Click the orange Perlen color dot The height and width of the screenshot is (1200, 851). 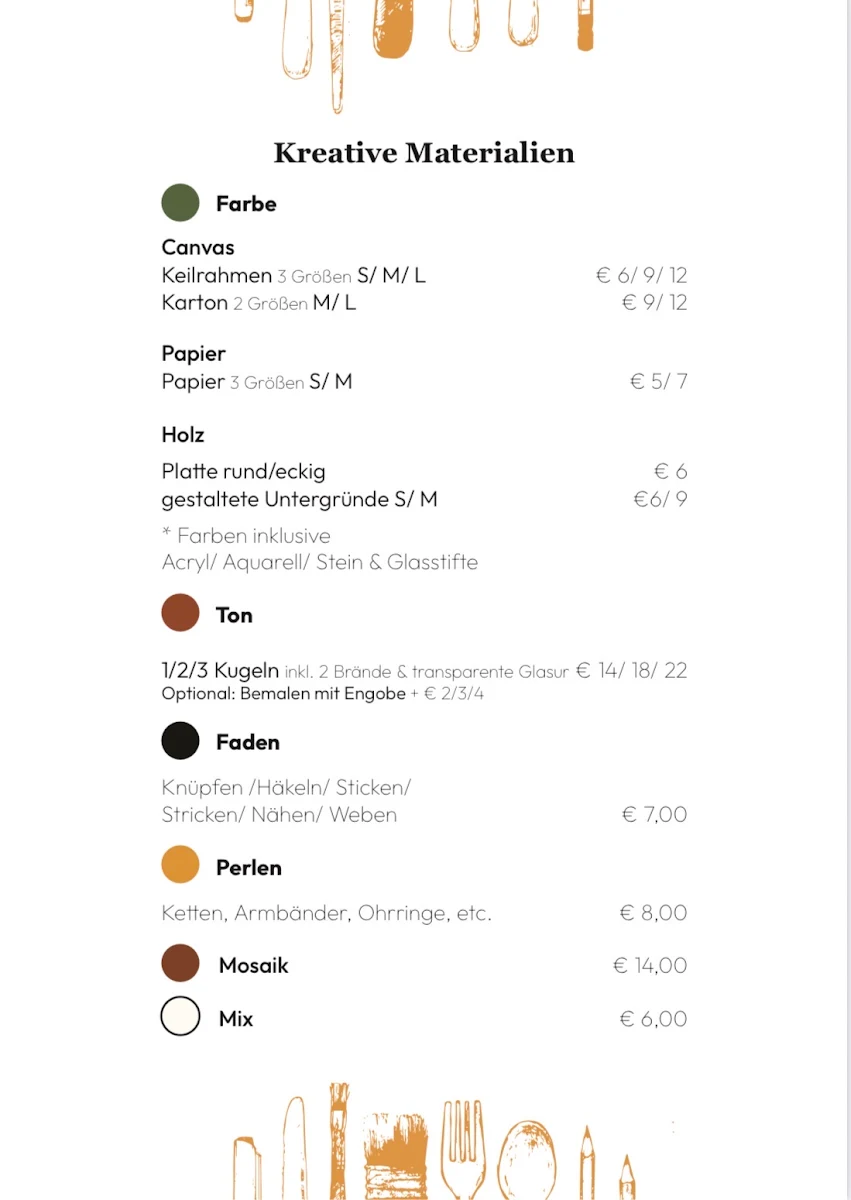tap(180, 865)
